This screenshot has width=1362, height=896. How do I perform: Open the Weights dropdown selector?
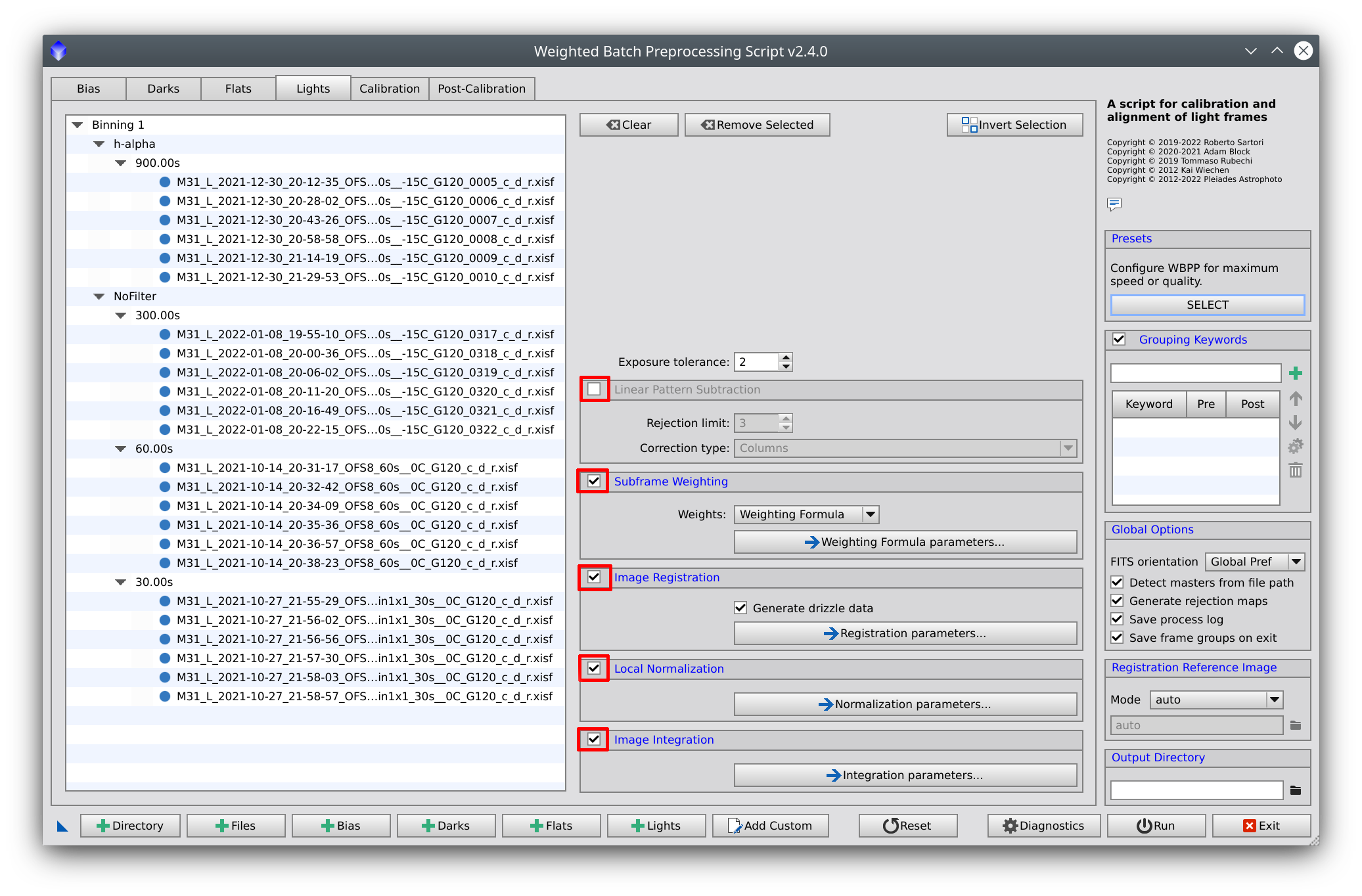point(806,515)
